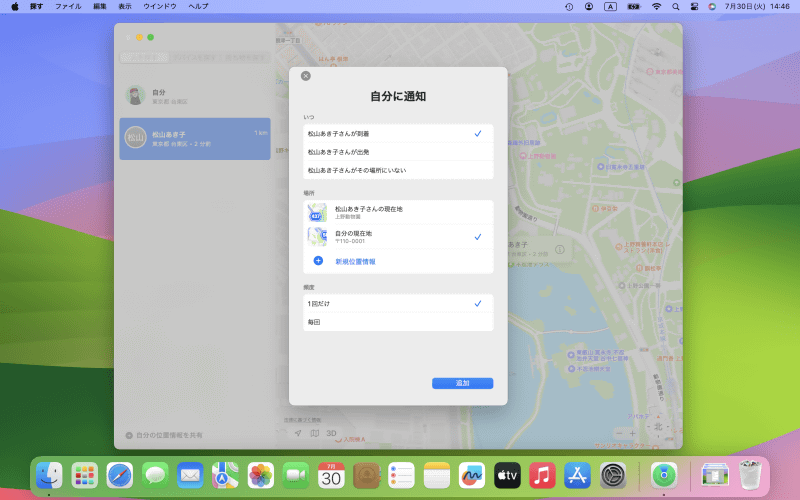Toggle the 3D map view

(332, 433)
